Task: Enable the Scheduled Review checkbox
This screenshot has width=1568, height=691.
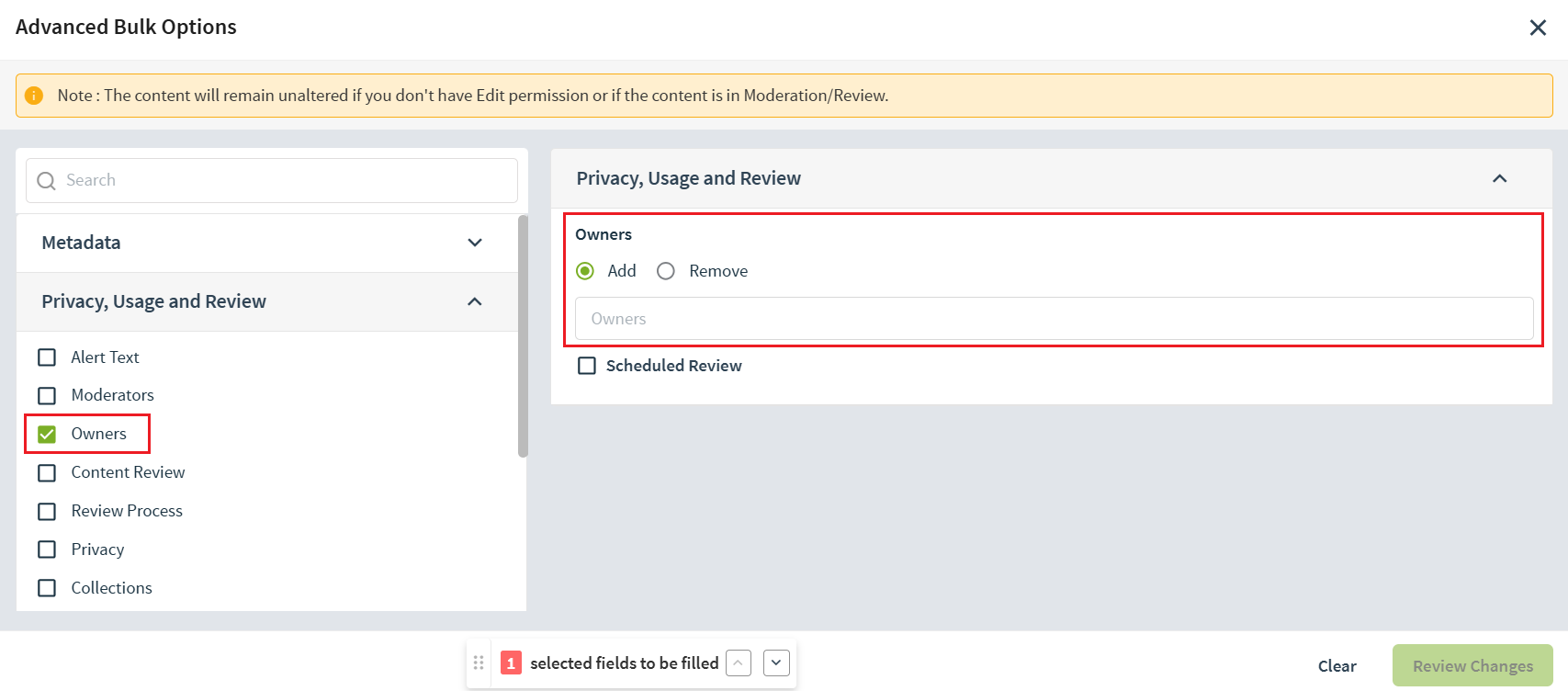Action: [x=587, y=366]
